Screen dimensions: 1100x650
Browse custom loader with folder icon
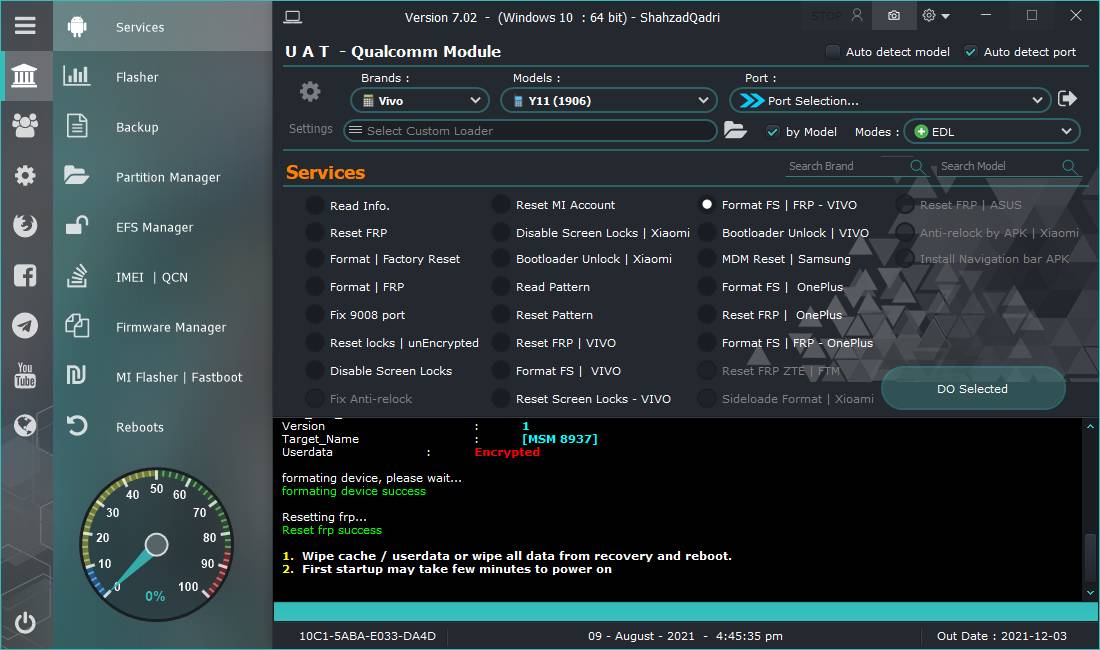[735, 130]
